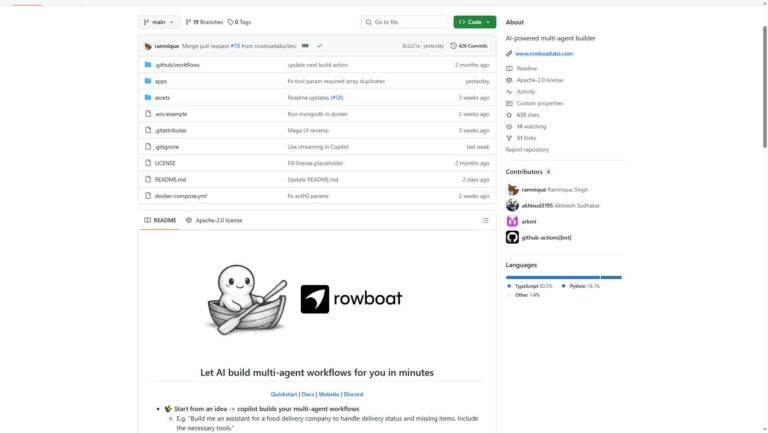Open ramnique commit author link
The height and width of the screenshot is (433, 768).
point(167,46)
